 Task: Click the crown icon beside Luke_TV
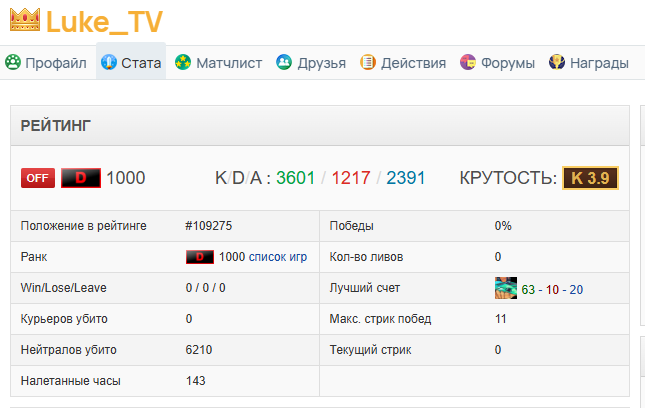25,20
